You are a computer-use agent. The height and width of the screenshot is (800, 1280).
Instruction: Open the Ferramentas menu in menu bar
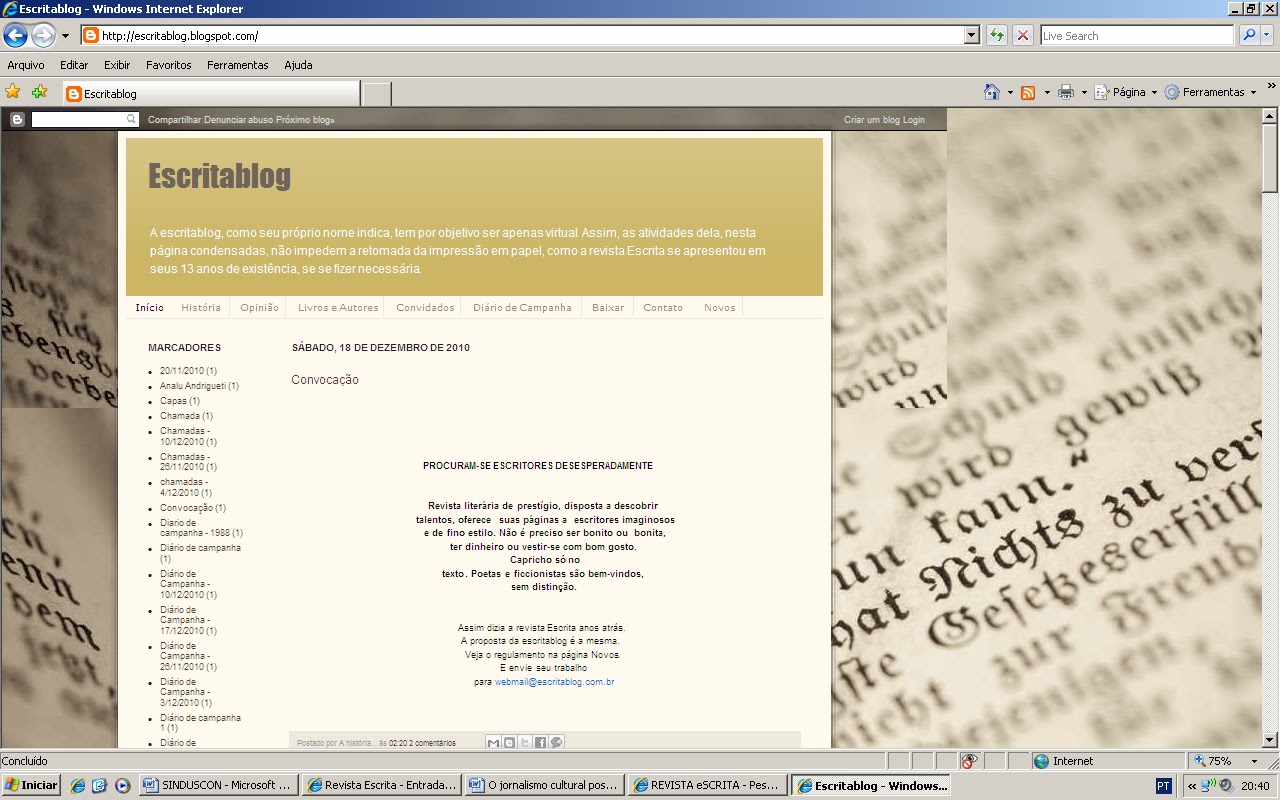[x=238, y=65]
